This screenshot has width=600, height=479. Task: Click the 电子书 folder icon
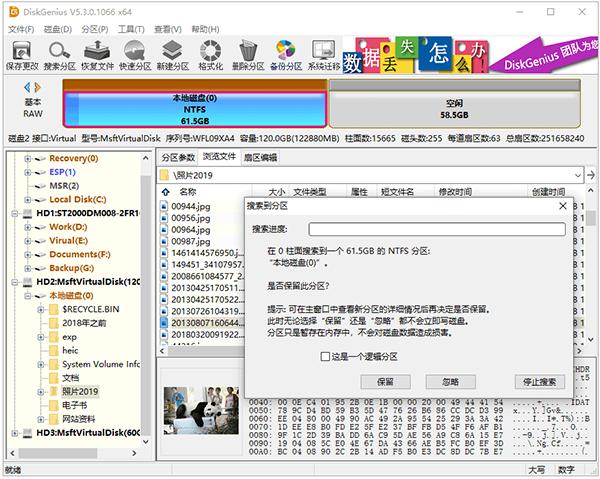click(54, 405)
